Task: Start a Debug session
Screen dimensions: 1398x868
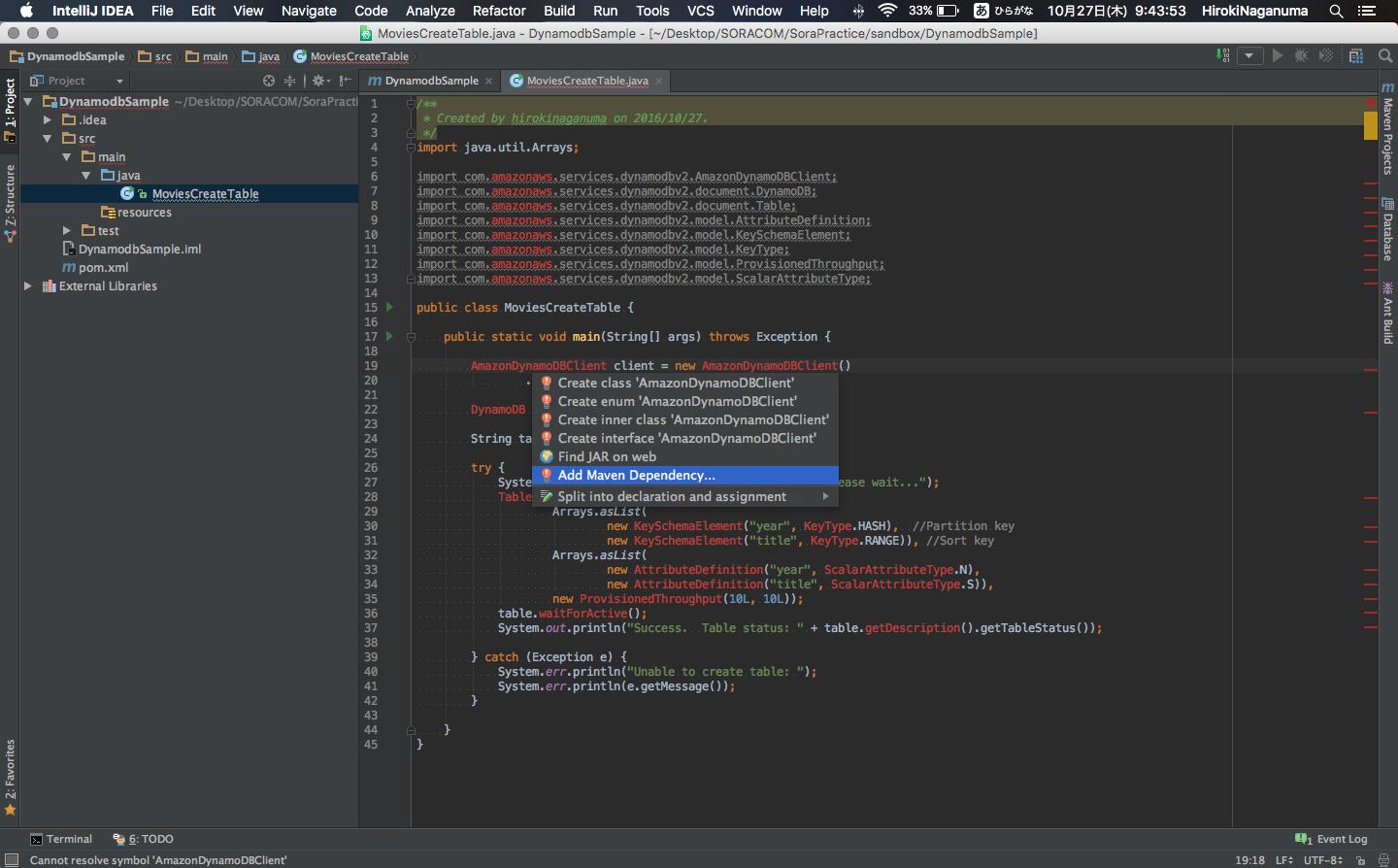Action: pyautogui.click(x=1301, y=55)
